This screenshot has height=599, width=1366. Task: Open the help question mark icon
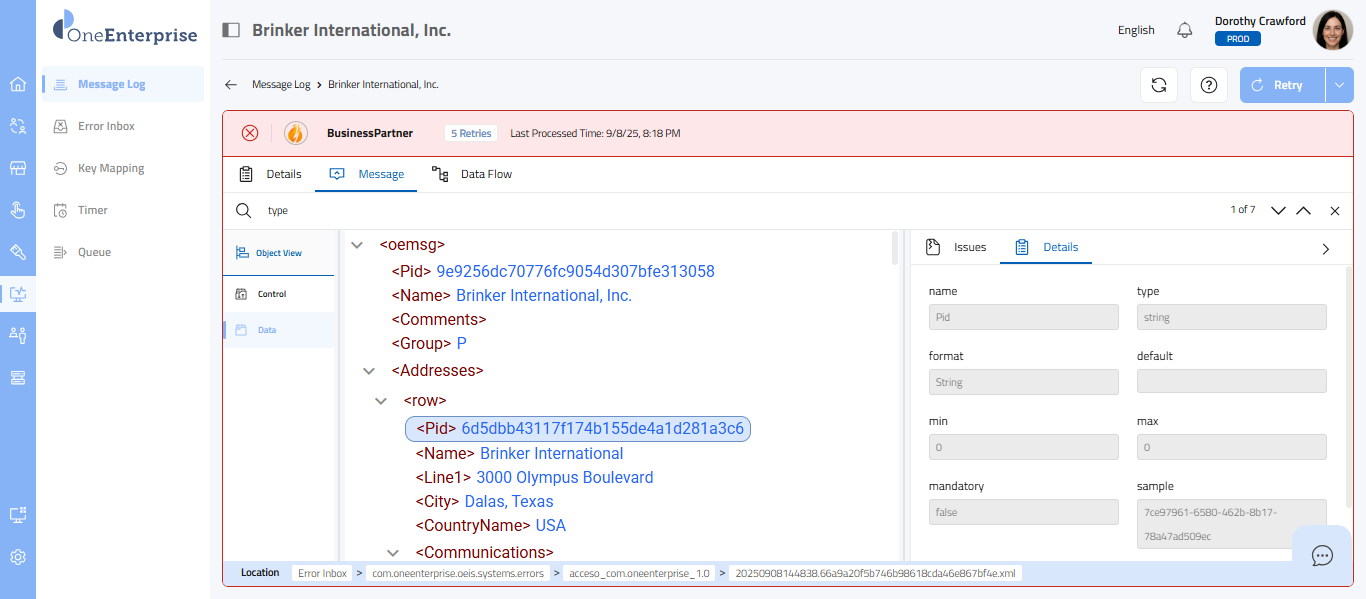click(1208, 85)
